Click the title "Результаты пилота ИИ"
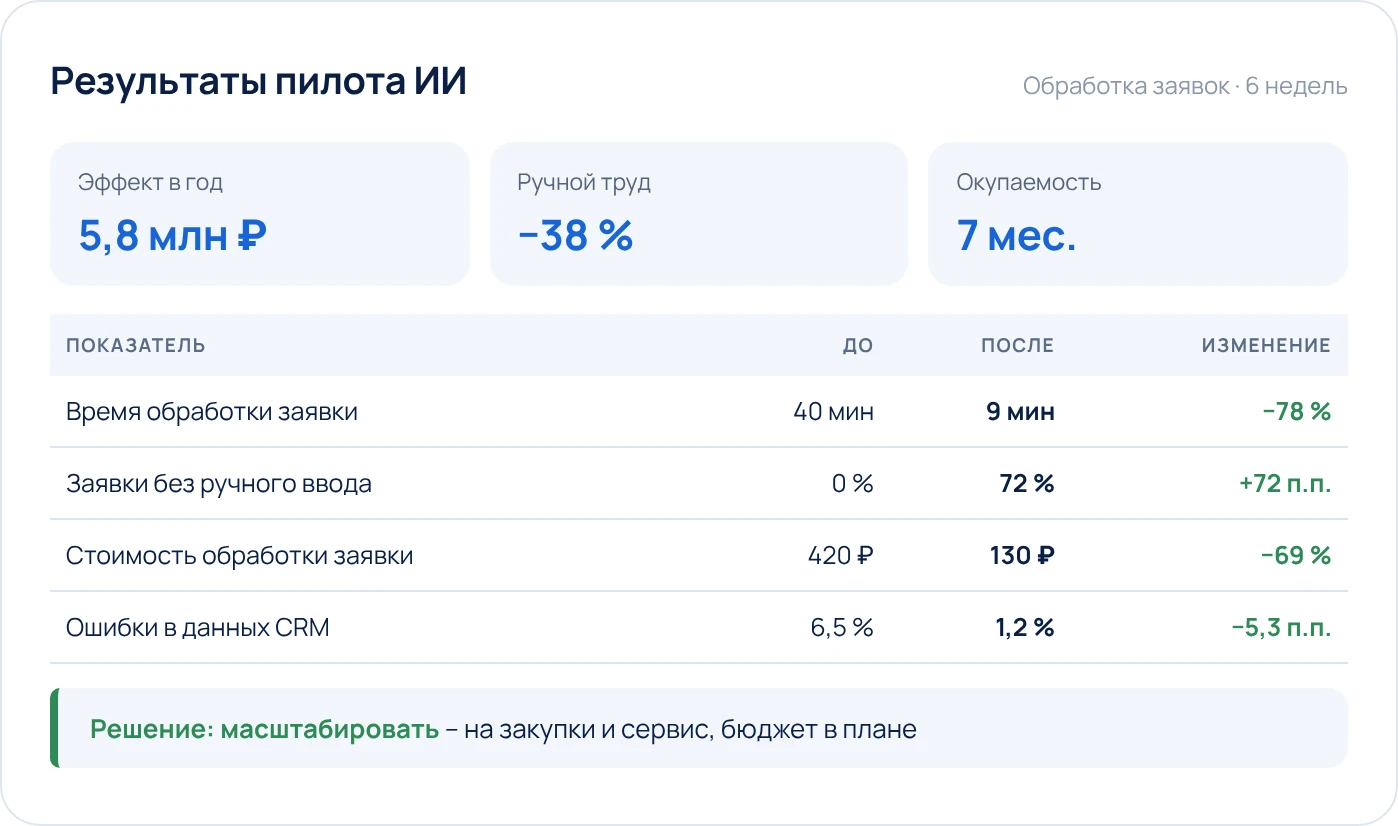 point(259,82)
